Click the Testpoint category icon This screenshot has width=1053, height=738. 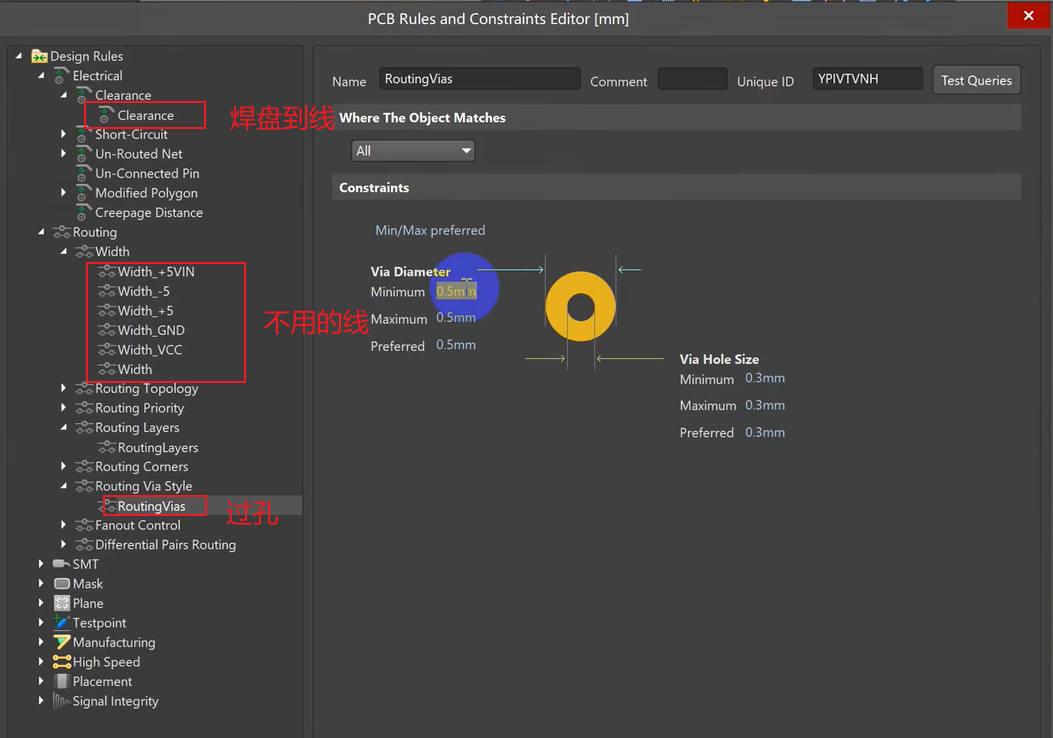click(x=62, y=622)
